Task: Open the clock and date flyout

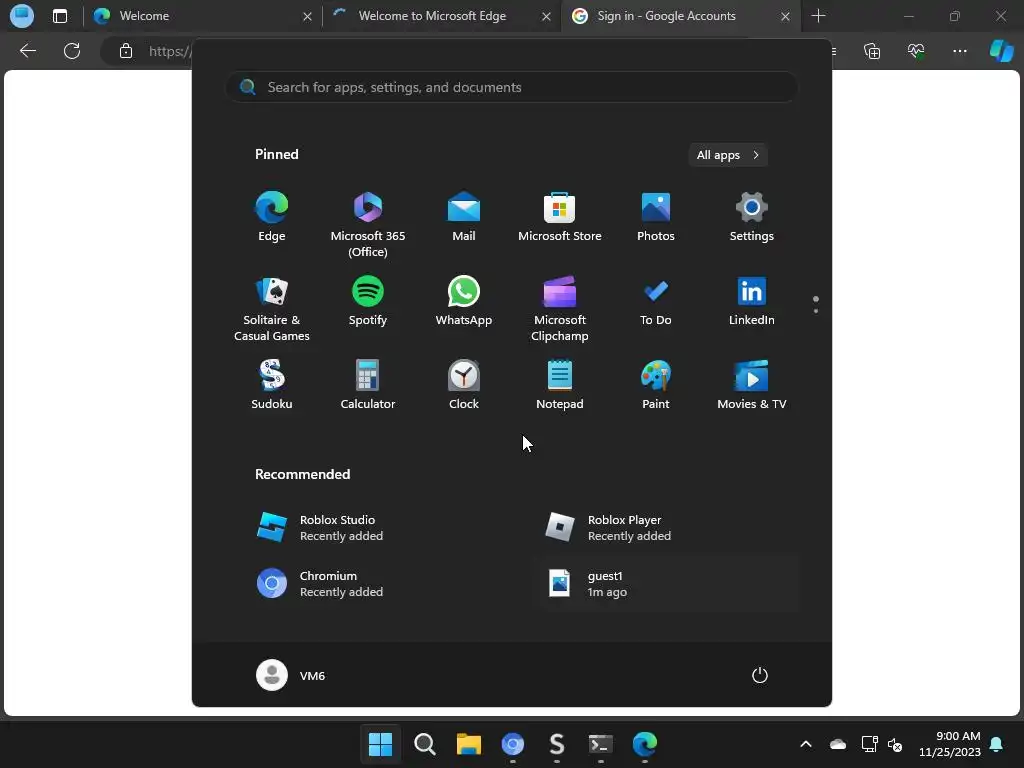Action: point(950,744)
